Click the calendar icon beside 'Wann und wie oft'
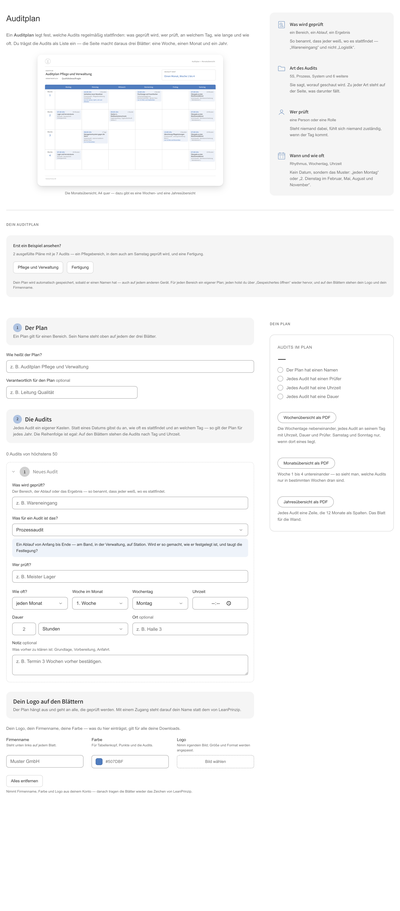The height and width of the screenshot is (911, 400). pyautogui.click(x=281, y=156)
